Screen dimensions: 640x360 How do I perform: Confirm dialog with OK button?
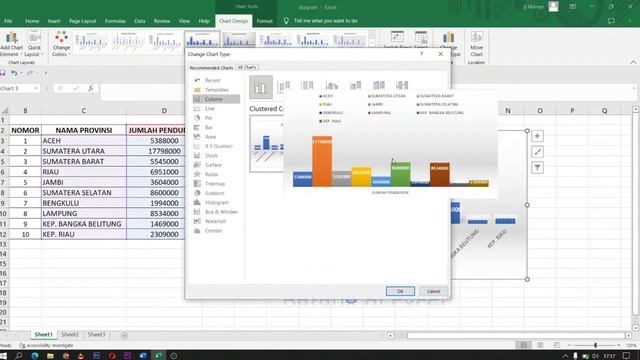tap(400, 291)
